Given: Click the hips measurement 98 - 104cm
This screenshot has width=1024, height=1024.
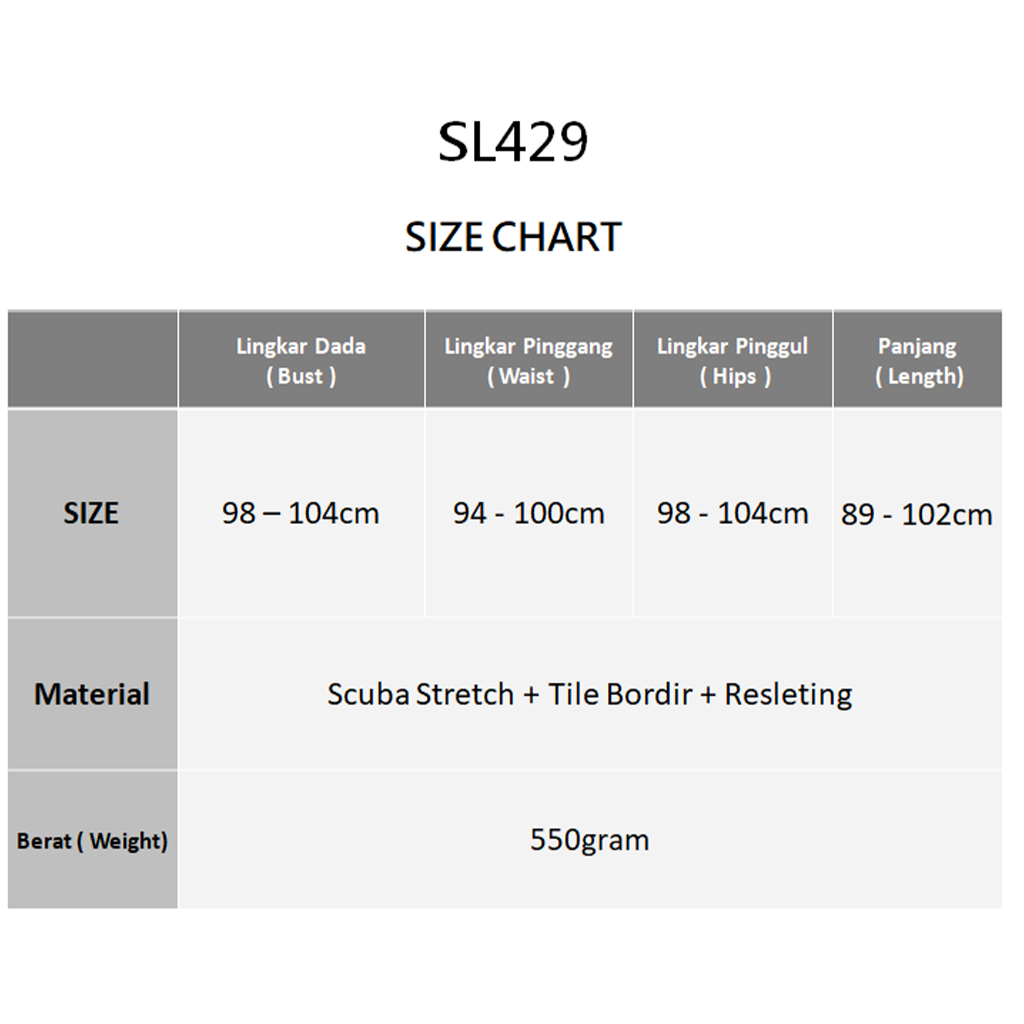Looking at the screenshot, I should coord(732,514).
